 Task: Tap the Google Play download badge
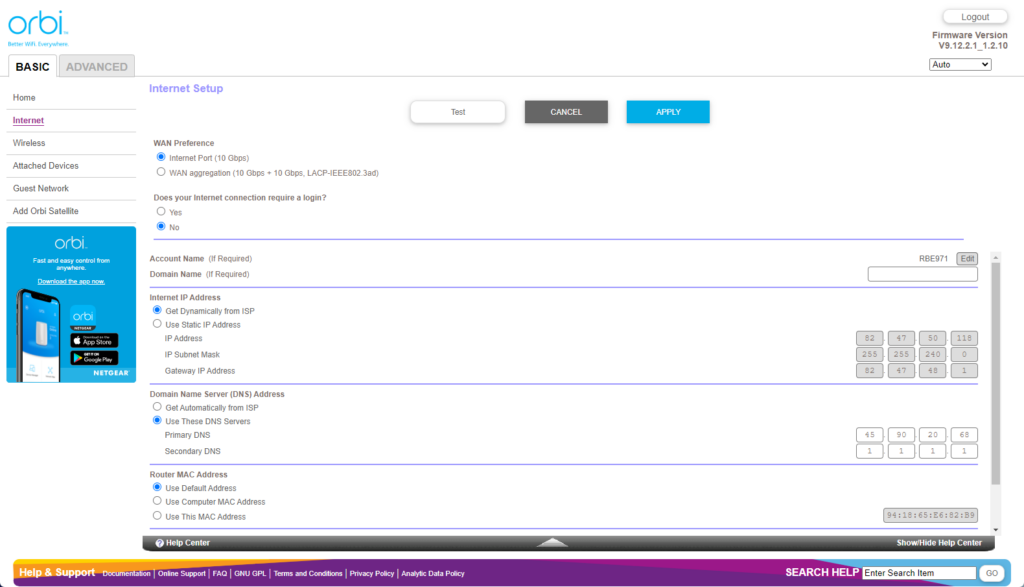pyautogui.click(x=94, y=358)
